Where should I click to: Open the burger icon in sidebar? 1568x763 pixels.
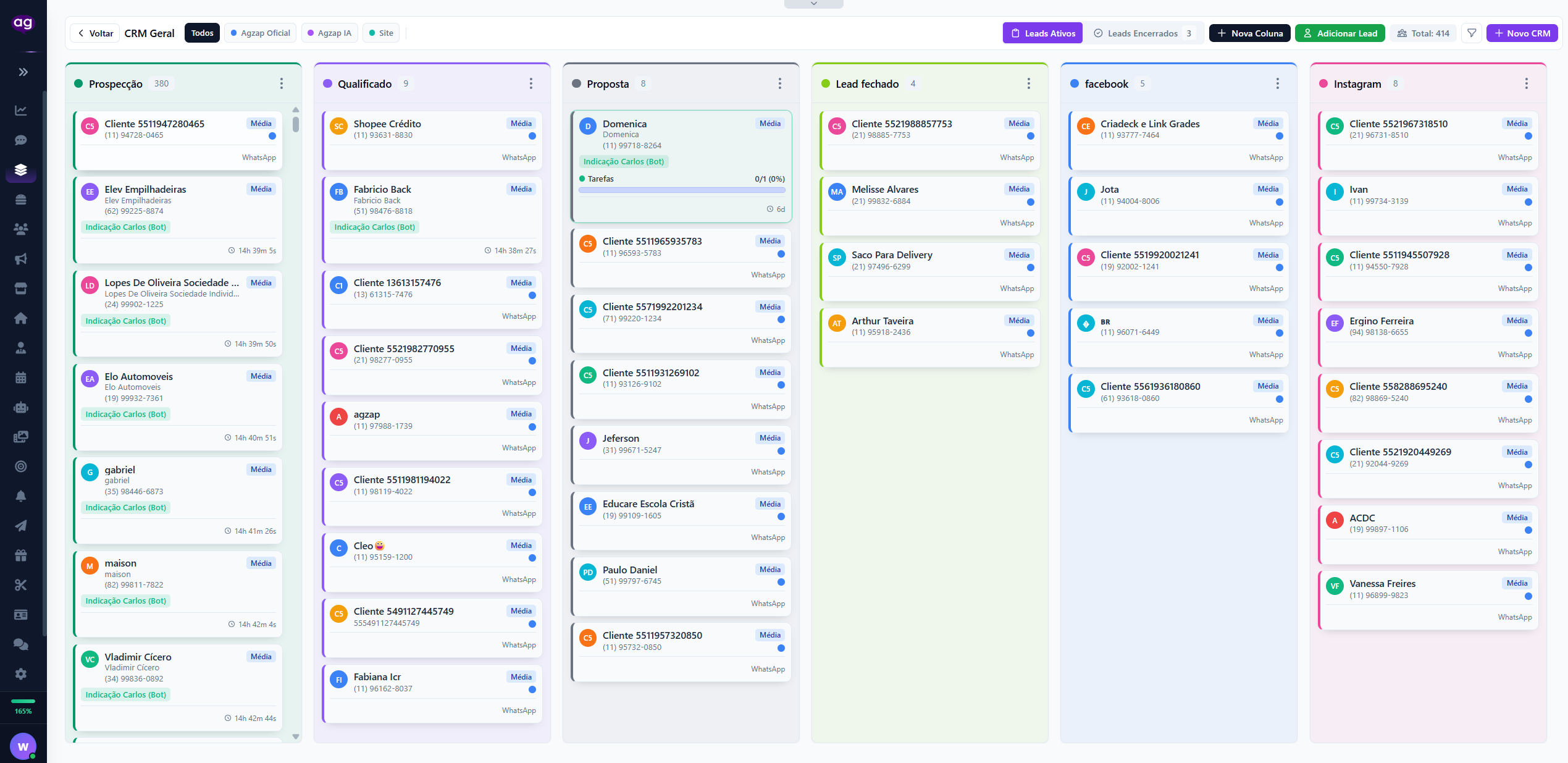click(21, 200)
